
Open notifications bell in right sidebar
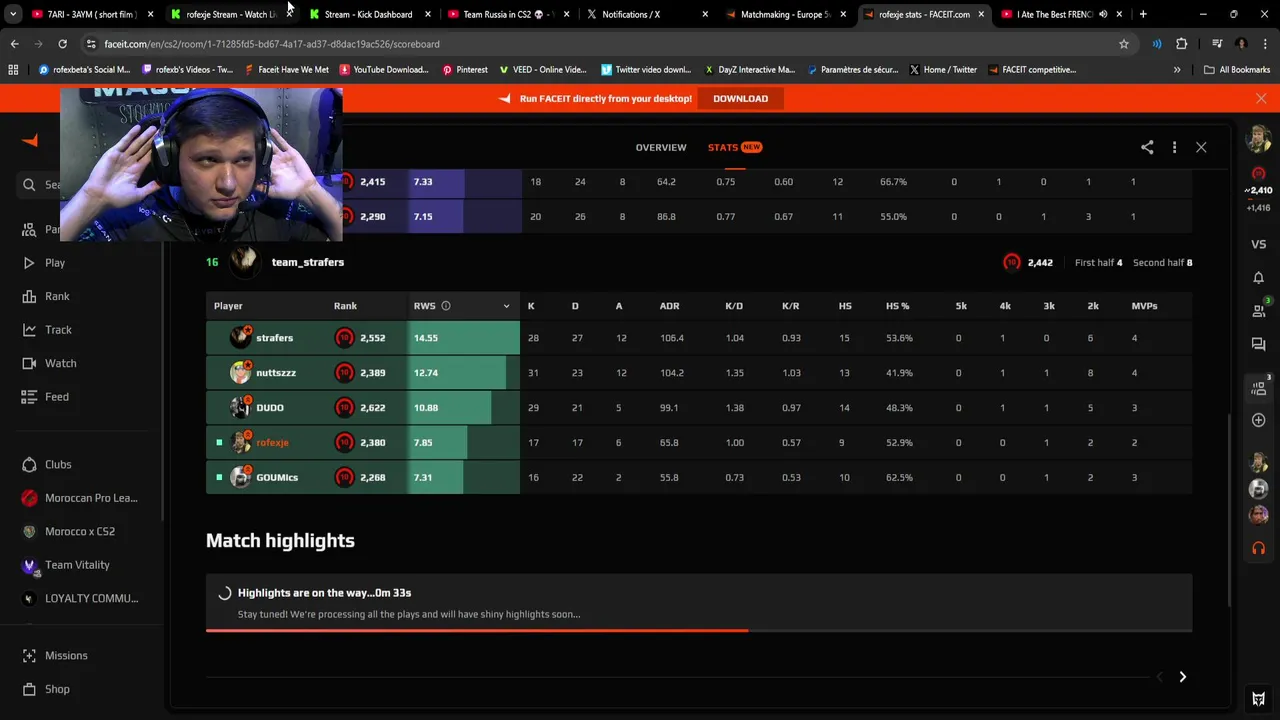pyautogui.click(x=1259, y=278)
